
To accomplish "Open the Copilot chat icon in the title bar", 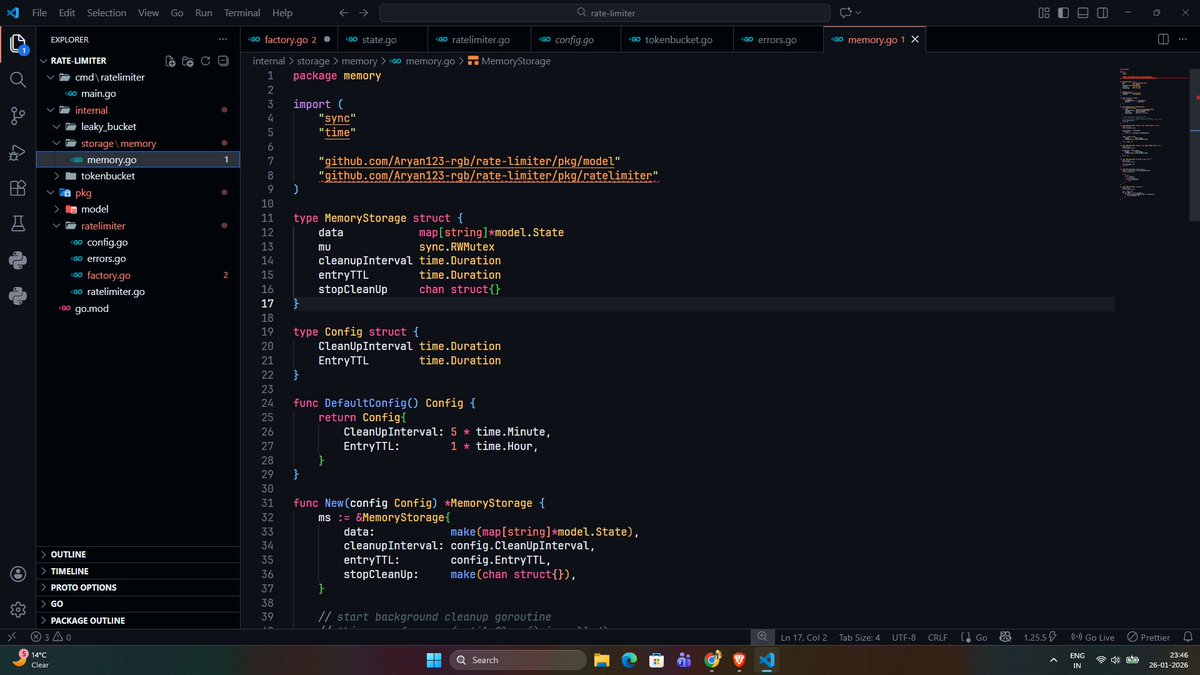I will coord(846,13).
